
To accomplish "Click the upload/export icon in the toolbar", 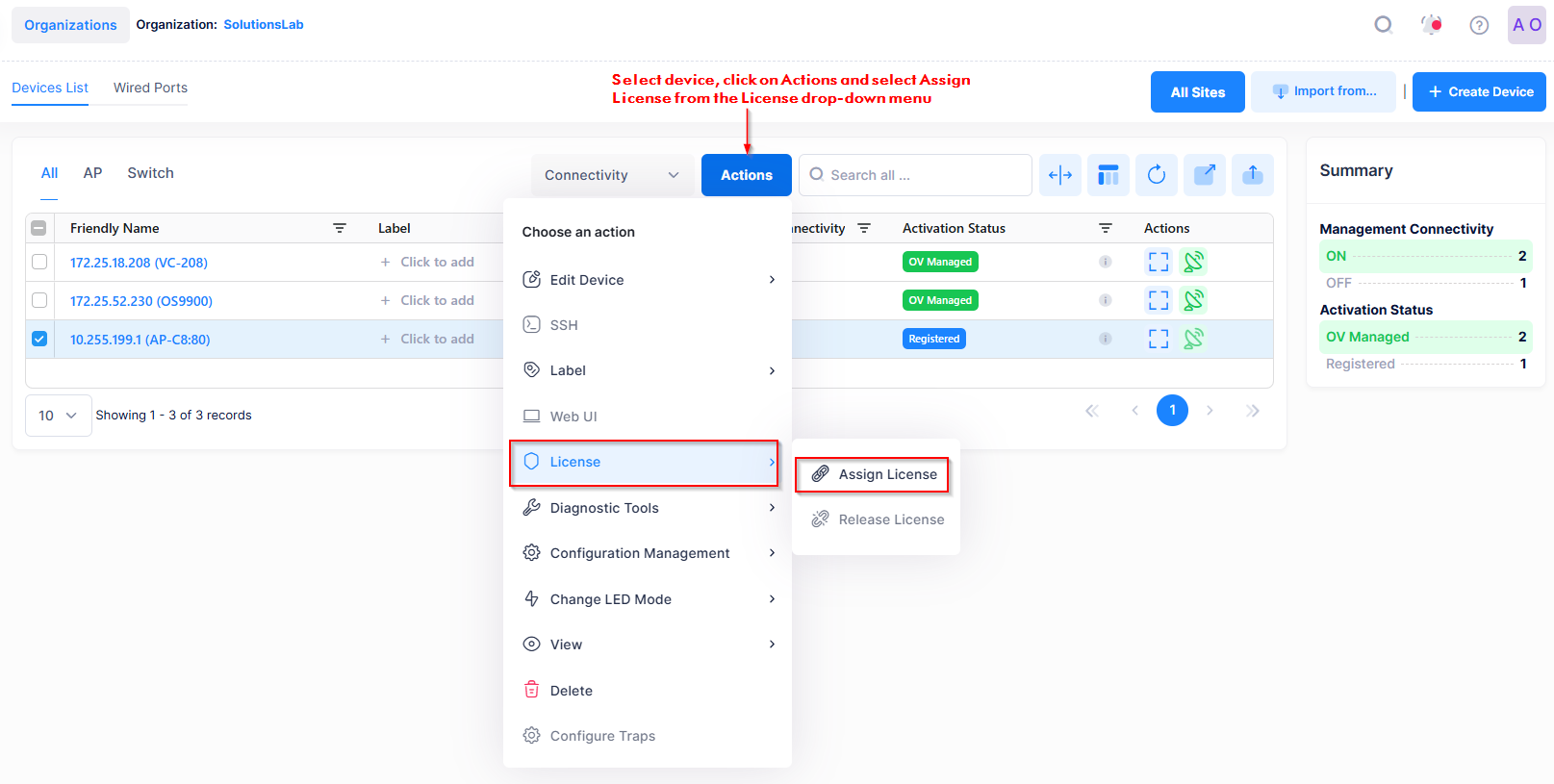I will pyautogui.click(x=1252, y=175).
